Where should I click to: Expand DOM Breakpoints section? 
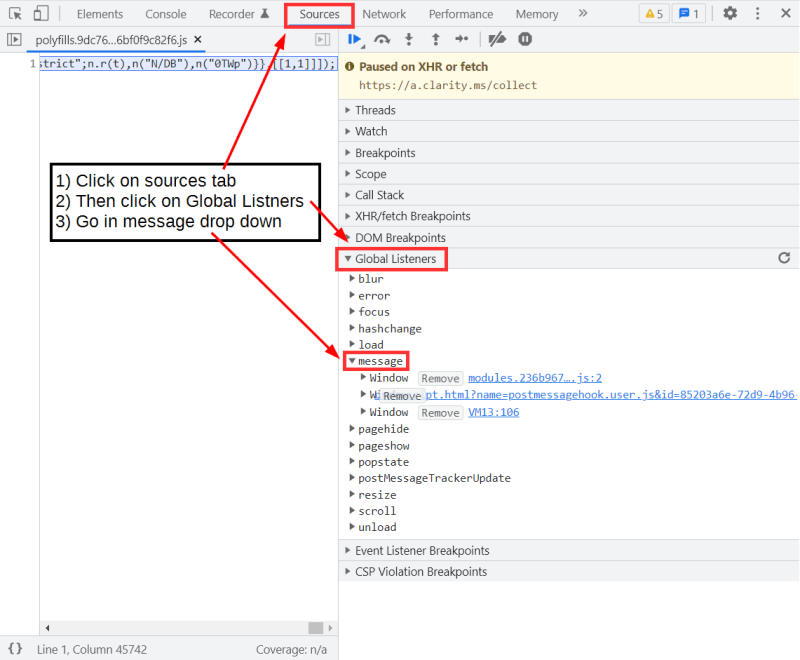coord(569,238)
